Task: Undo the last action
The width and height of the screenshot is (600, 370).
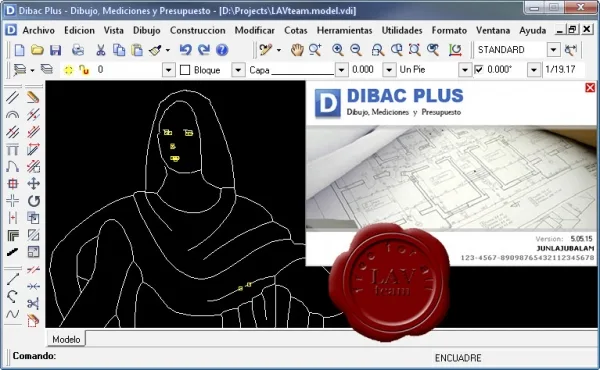Action: click(x=186, y=50)
